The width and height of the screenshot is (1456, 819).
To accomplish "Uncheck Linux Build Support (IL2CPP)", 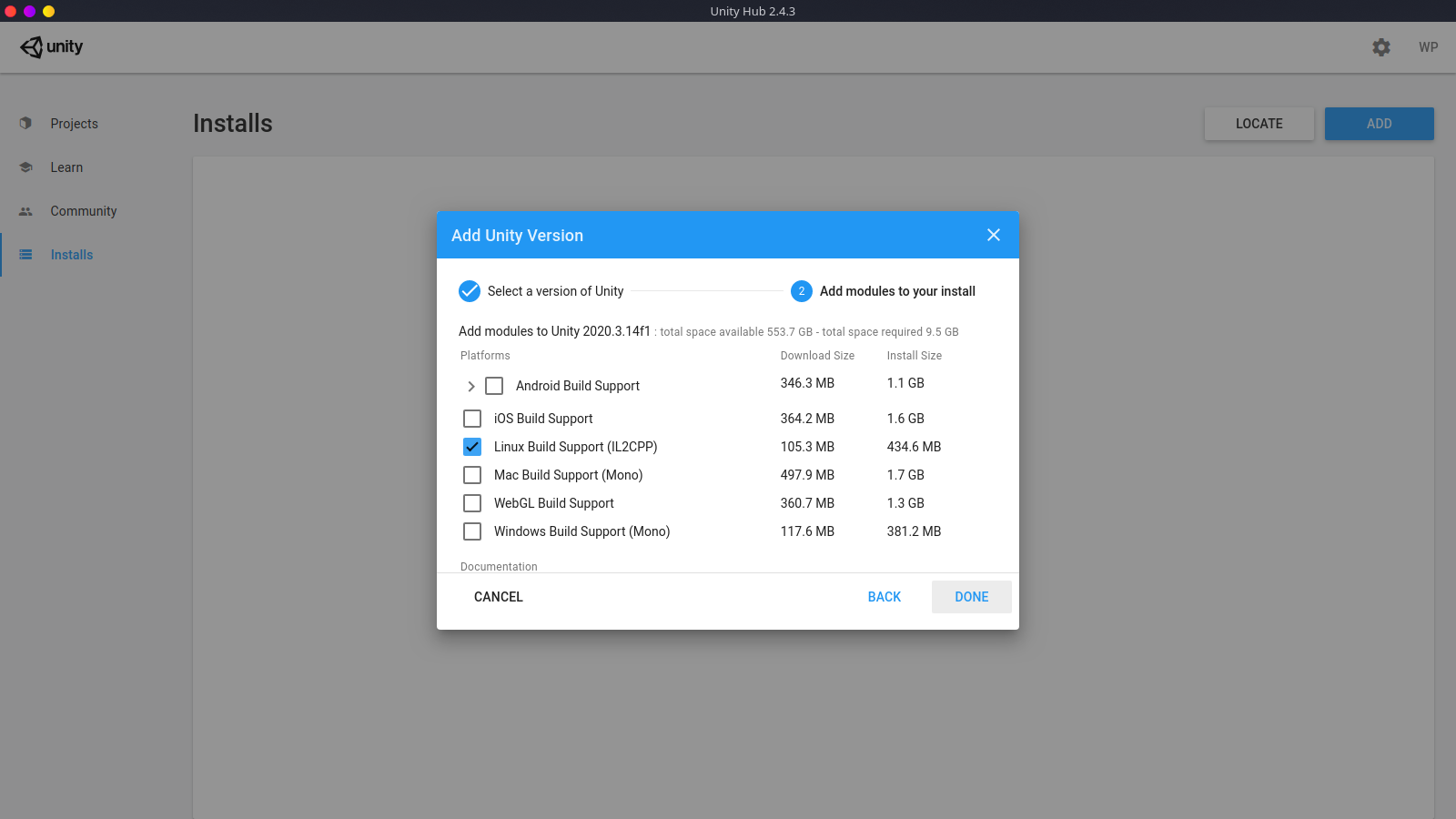I will point(472,447).
